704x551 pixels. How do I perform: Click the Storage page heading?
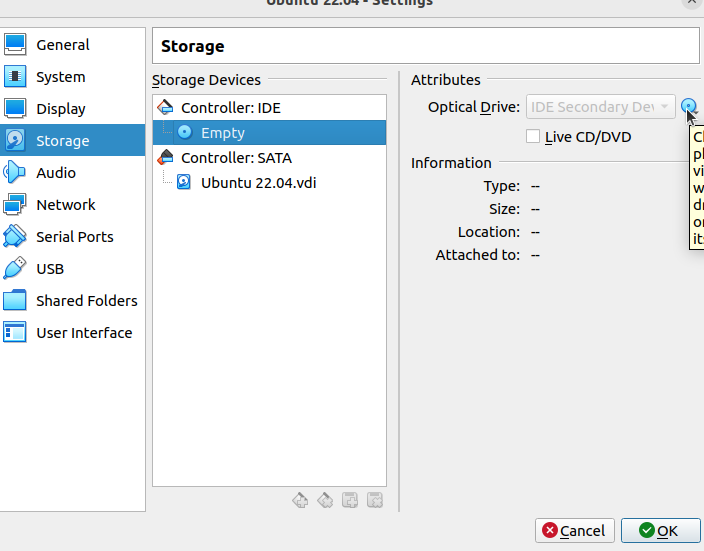[193, 46]
